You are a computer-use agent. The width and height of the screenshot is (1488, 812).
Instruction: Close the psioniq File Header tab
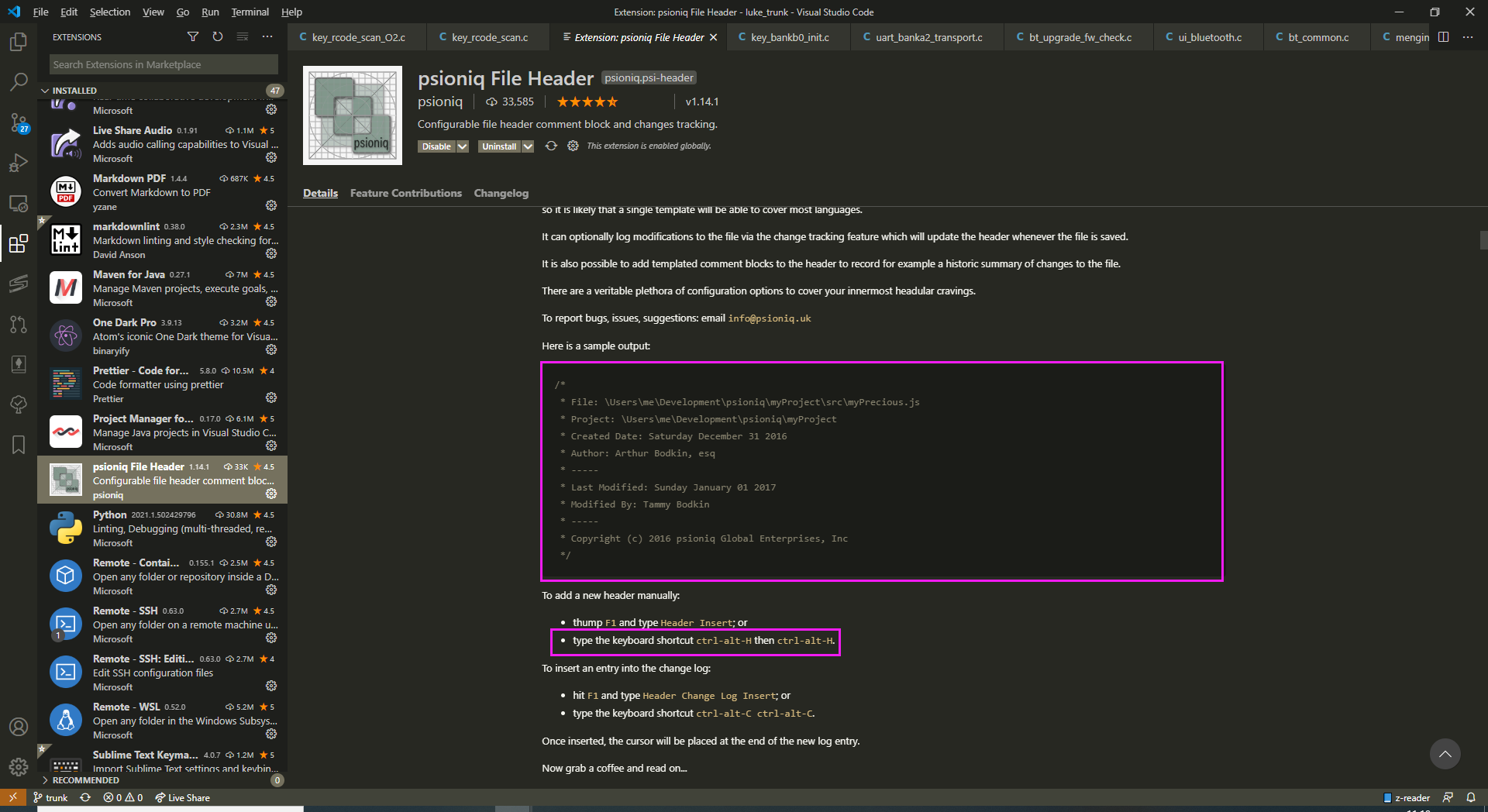pyautogui.click(x=714, y=37)
